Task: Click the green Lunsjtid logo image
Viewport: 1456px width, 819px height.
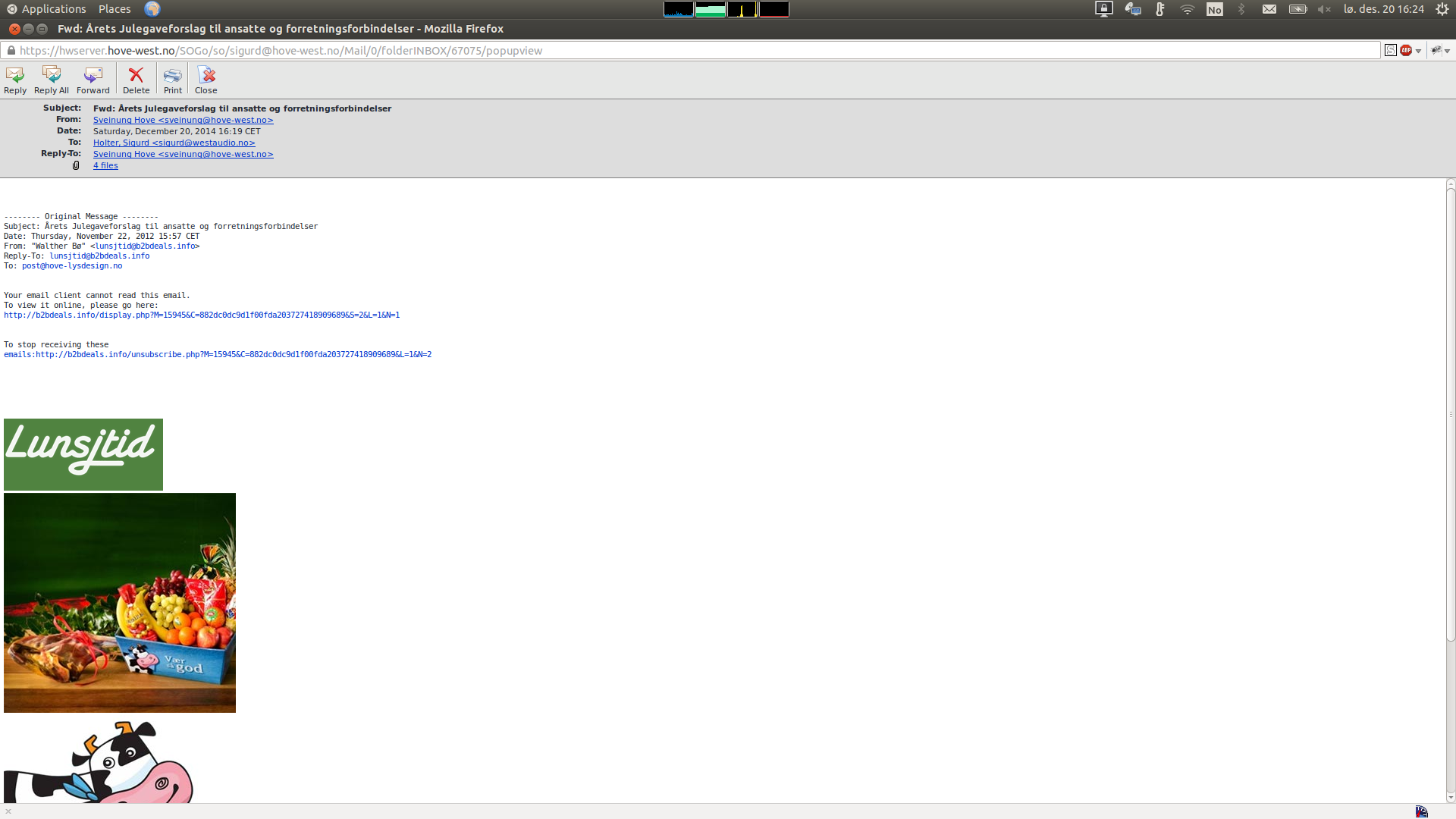Action: 83,454
